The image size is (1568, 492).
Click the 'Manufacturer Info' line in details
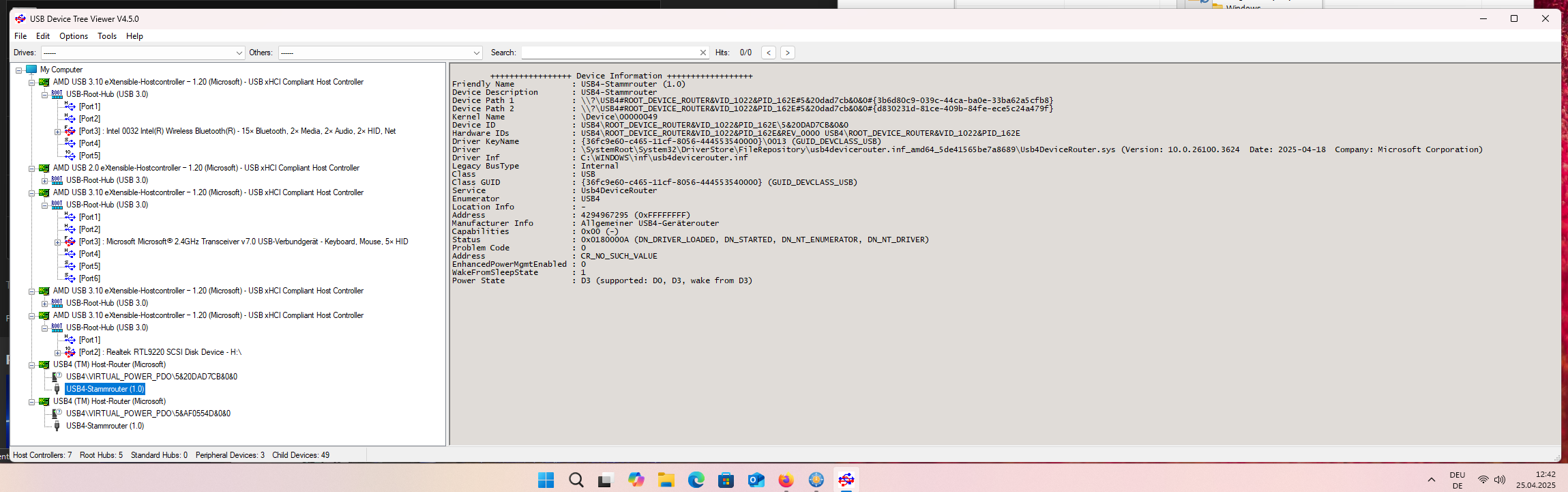[585, 223]
